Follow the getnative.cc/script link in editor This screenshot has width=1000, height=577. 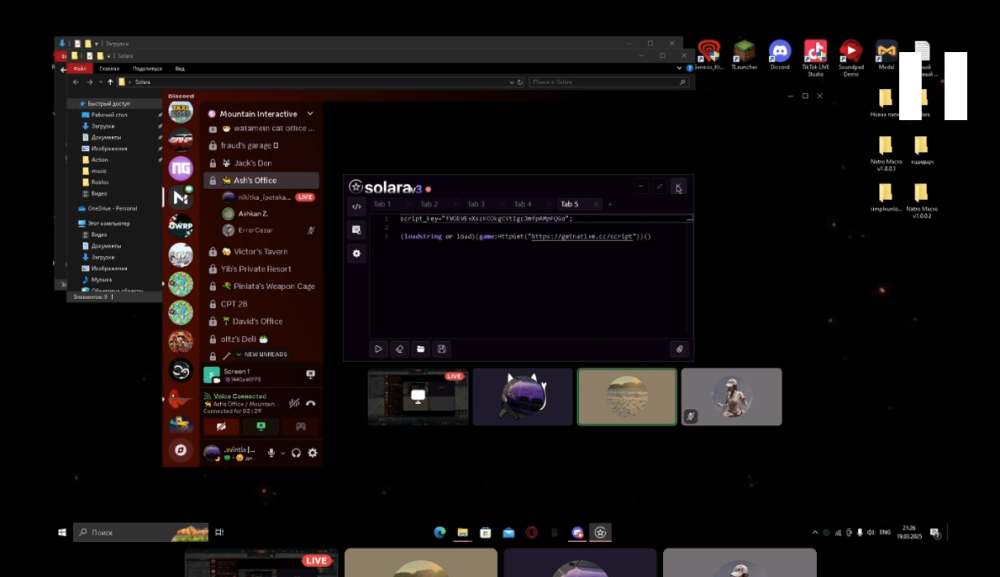point(582,236)
